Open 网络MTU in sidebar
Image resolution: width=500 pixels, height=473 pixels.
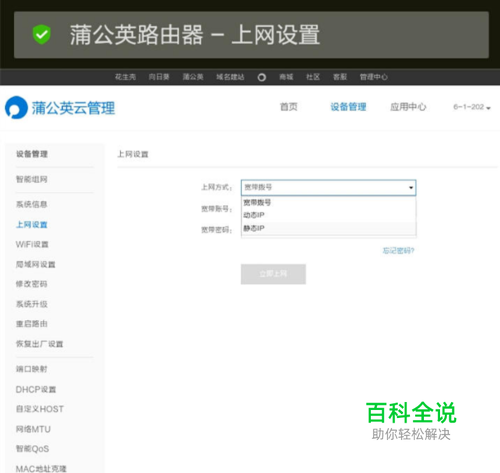33,429
